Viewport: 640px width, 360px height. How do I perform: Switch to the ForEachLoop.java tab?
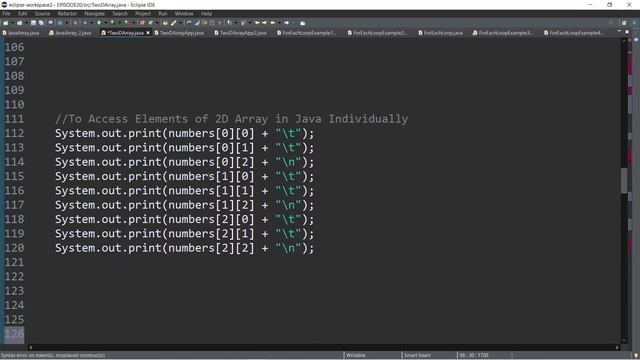(x=440, y=33)
